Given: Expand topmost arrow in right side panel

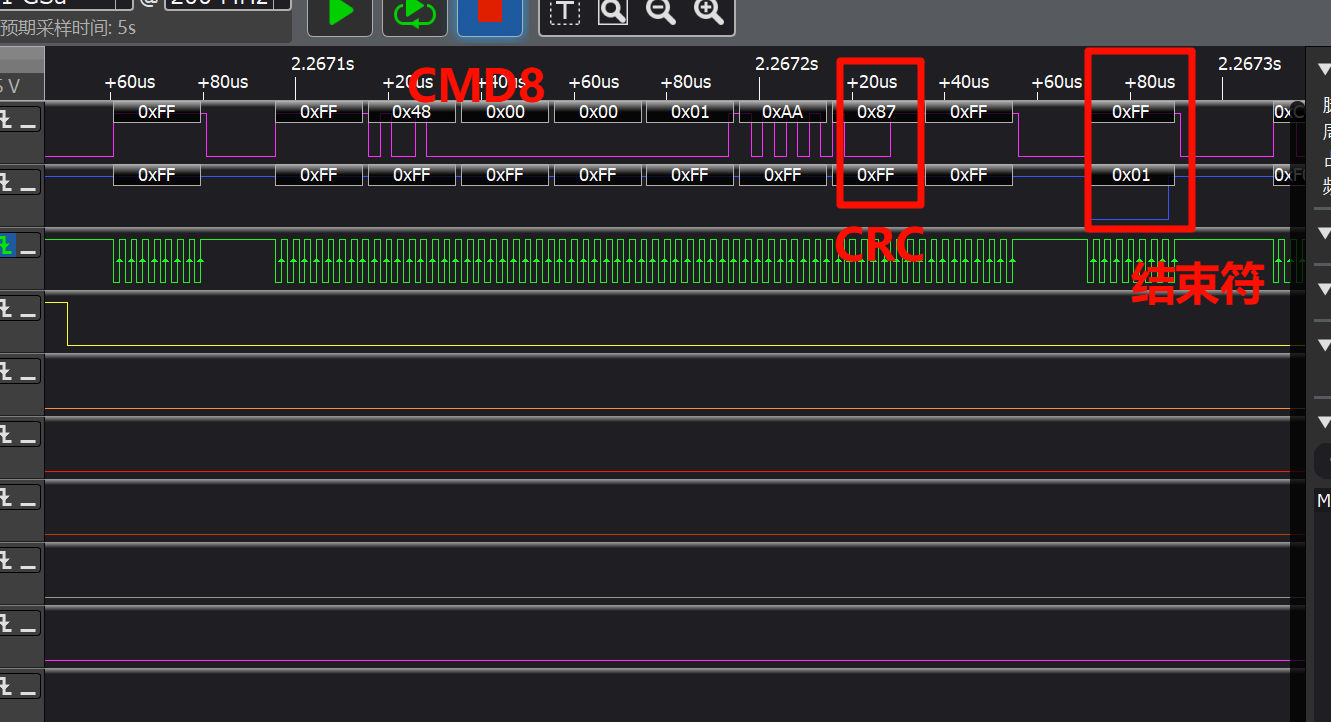Looking at the screenshot, I should [x=1324, y=69].
